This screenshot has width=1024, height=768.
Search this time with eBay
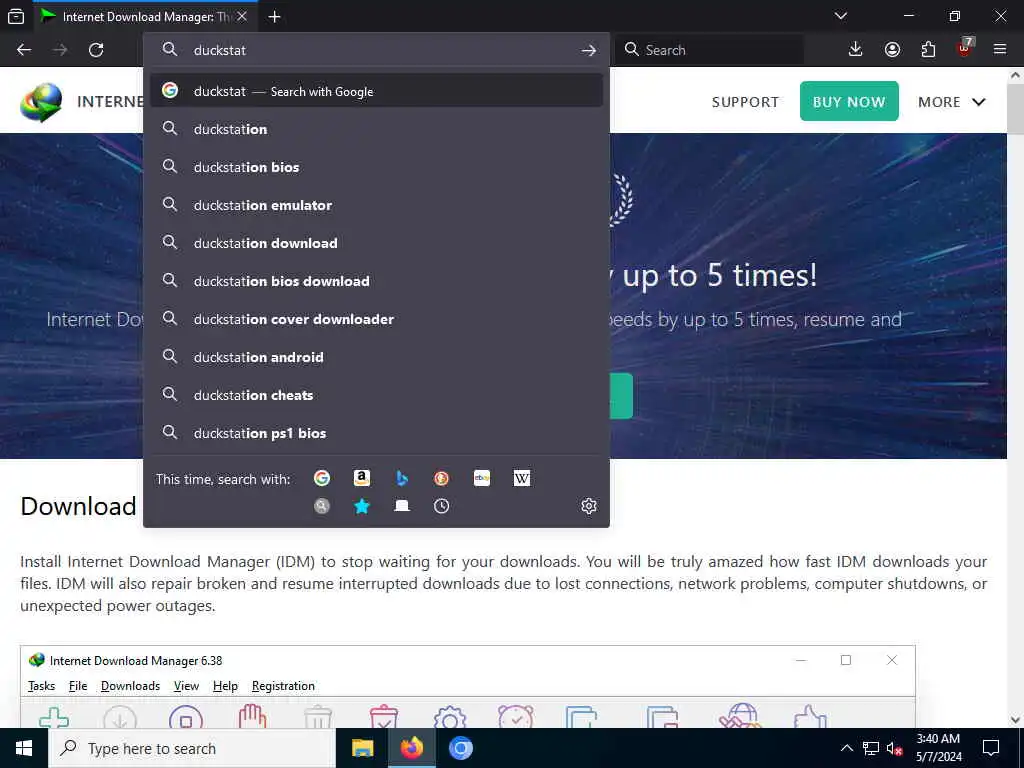pyautogui.click(x=482, y=478)
